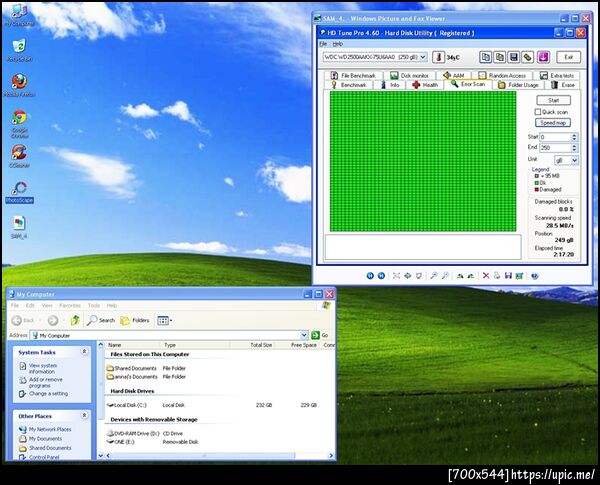Open the Favorites menu in My Computer
Screen dimensions: 600x485
70,305
